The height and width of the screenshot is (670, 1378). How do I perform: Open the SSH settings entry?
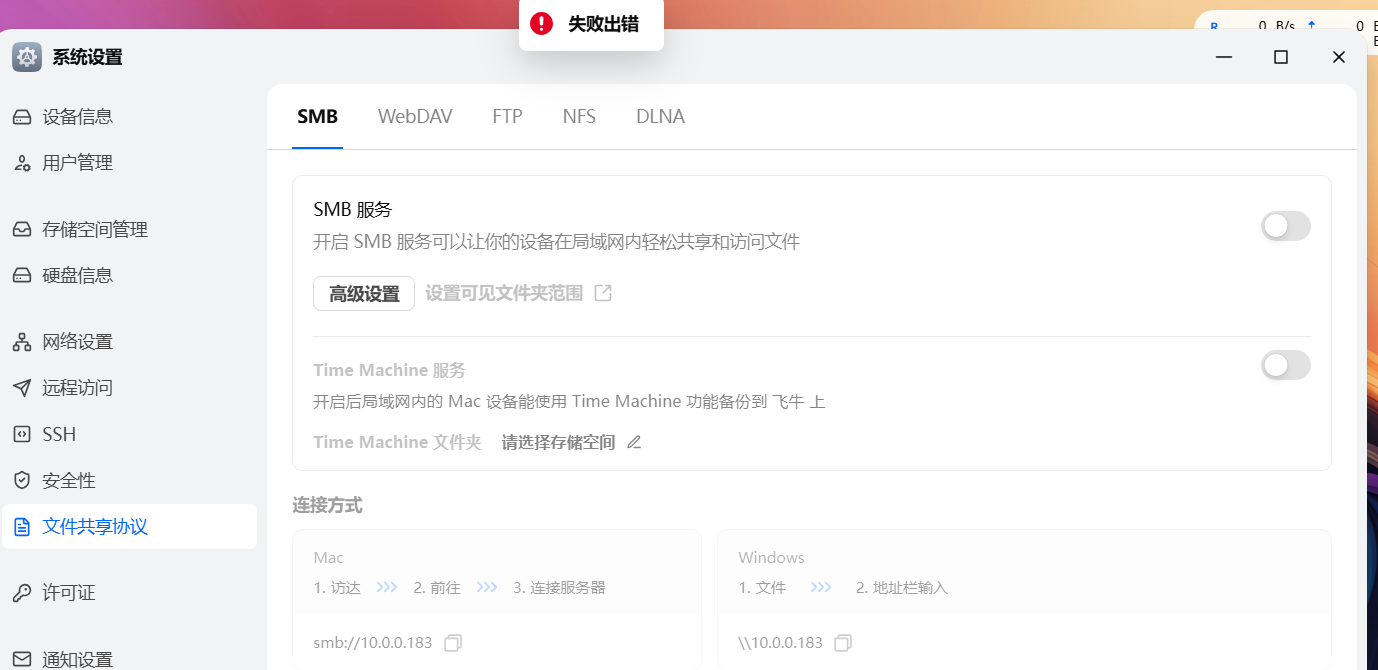[129, 434]
